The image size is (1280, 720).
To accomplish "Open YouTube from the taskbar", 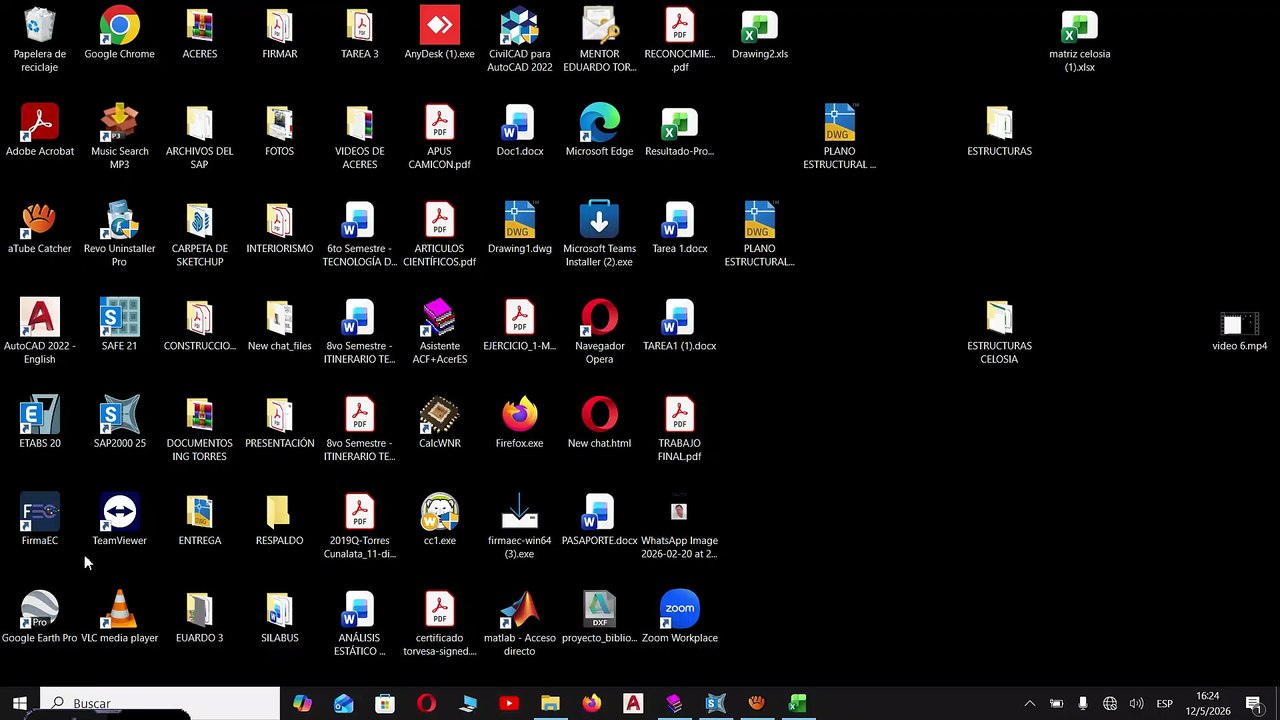I will (509, 703).
